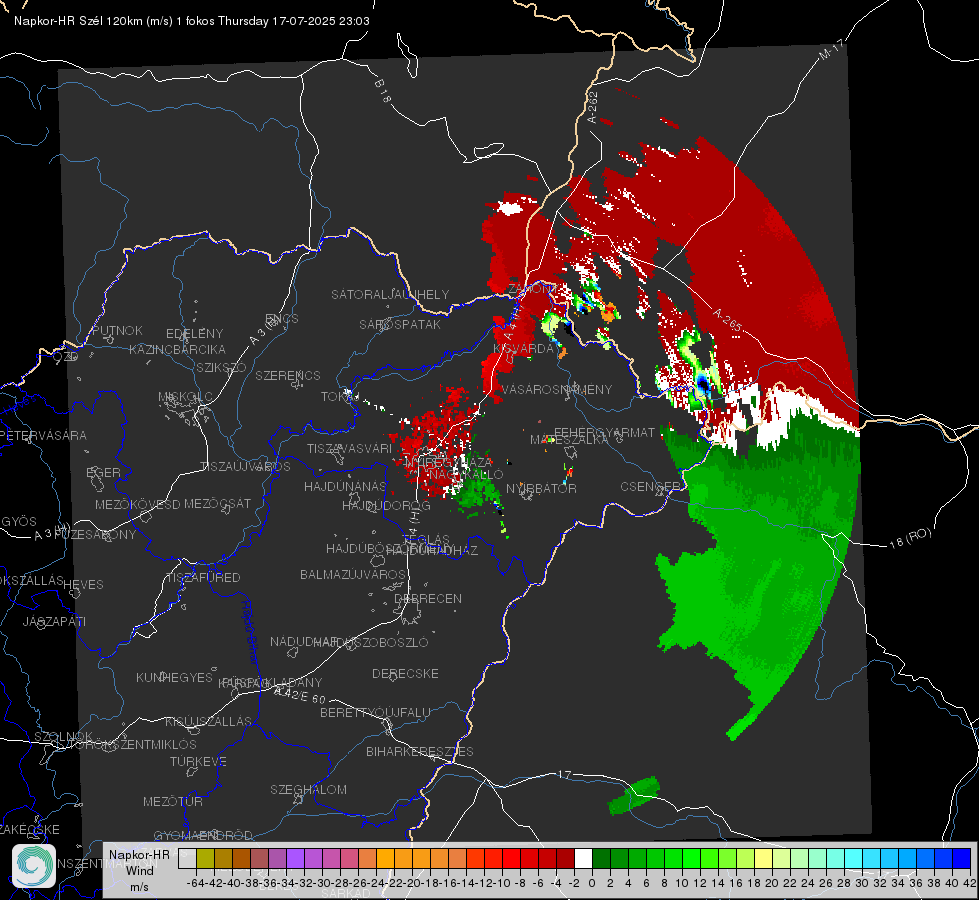Click the cyan swatch in the wind legend

point(853,858)
